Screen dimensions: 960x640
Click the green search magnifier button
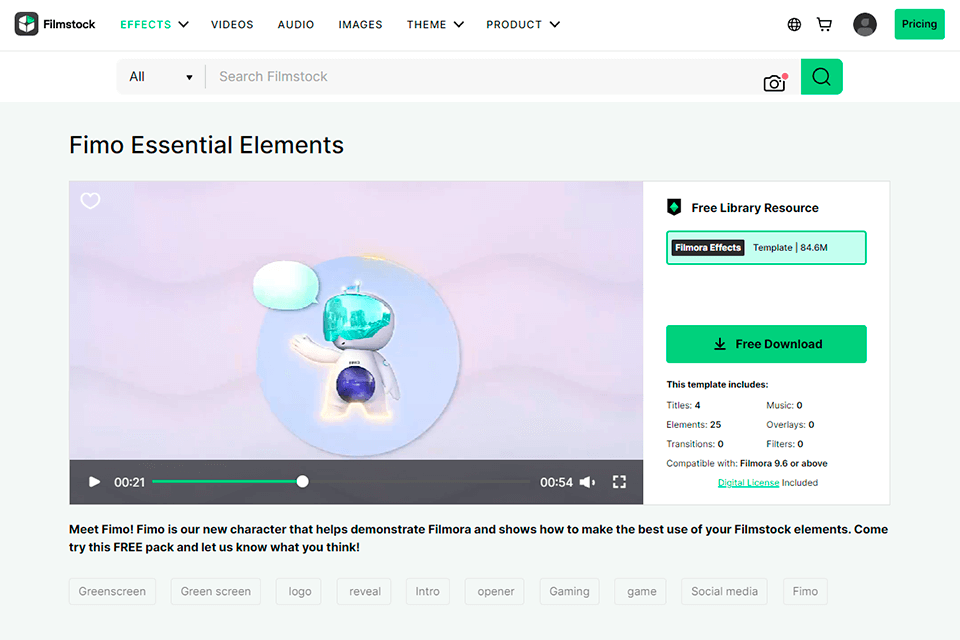pyautogui.click(x=822, y=77)
